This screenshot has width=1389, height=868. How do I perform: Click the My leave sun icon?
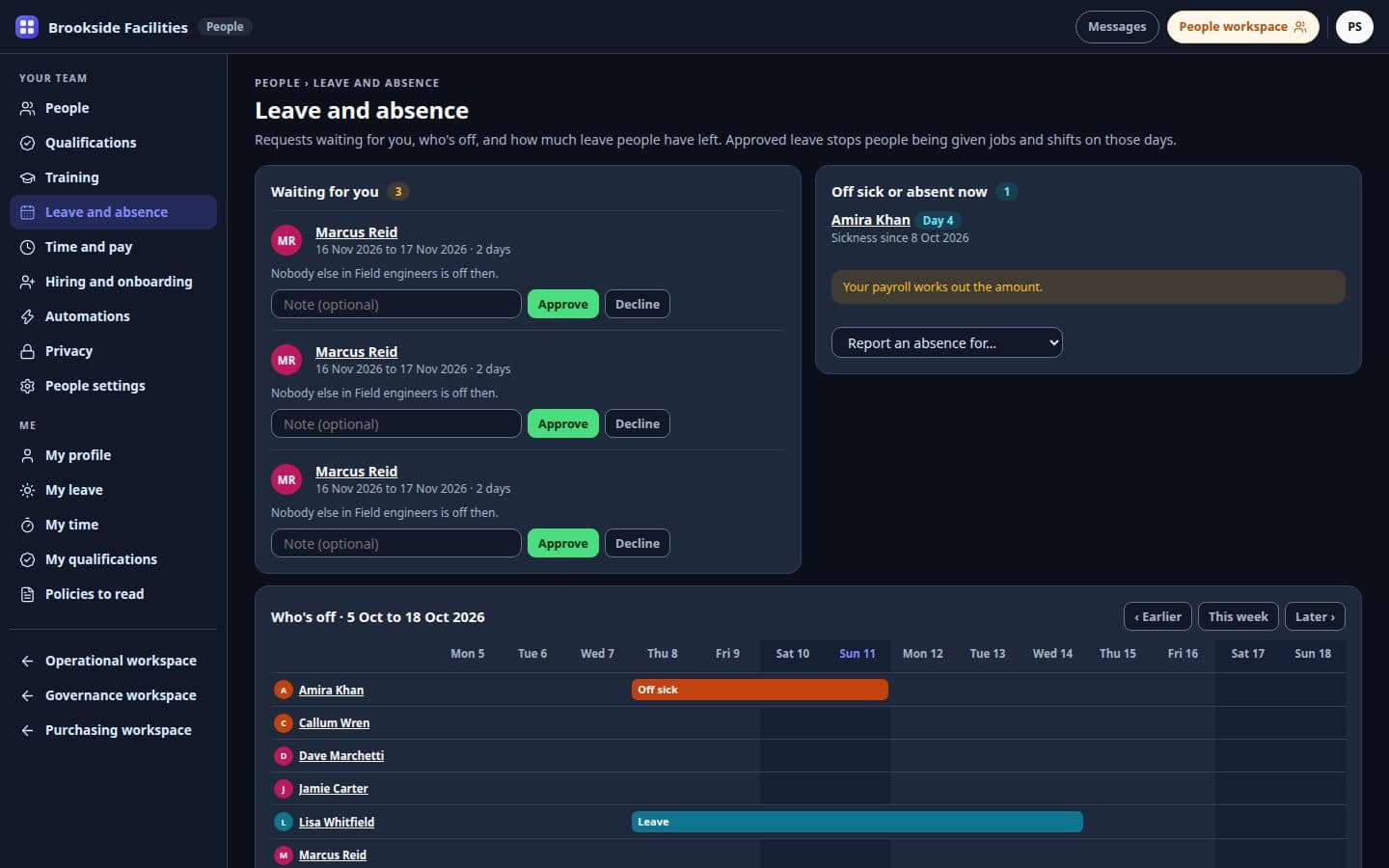(27, 490)
